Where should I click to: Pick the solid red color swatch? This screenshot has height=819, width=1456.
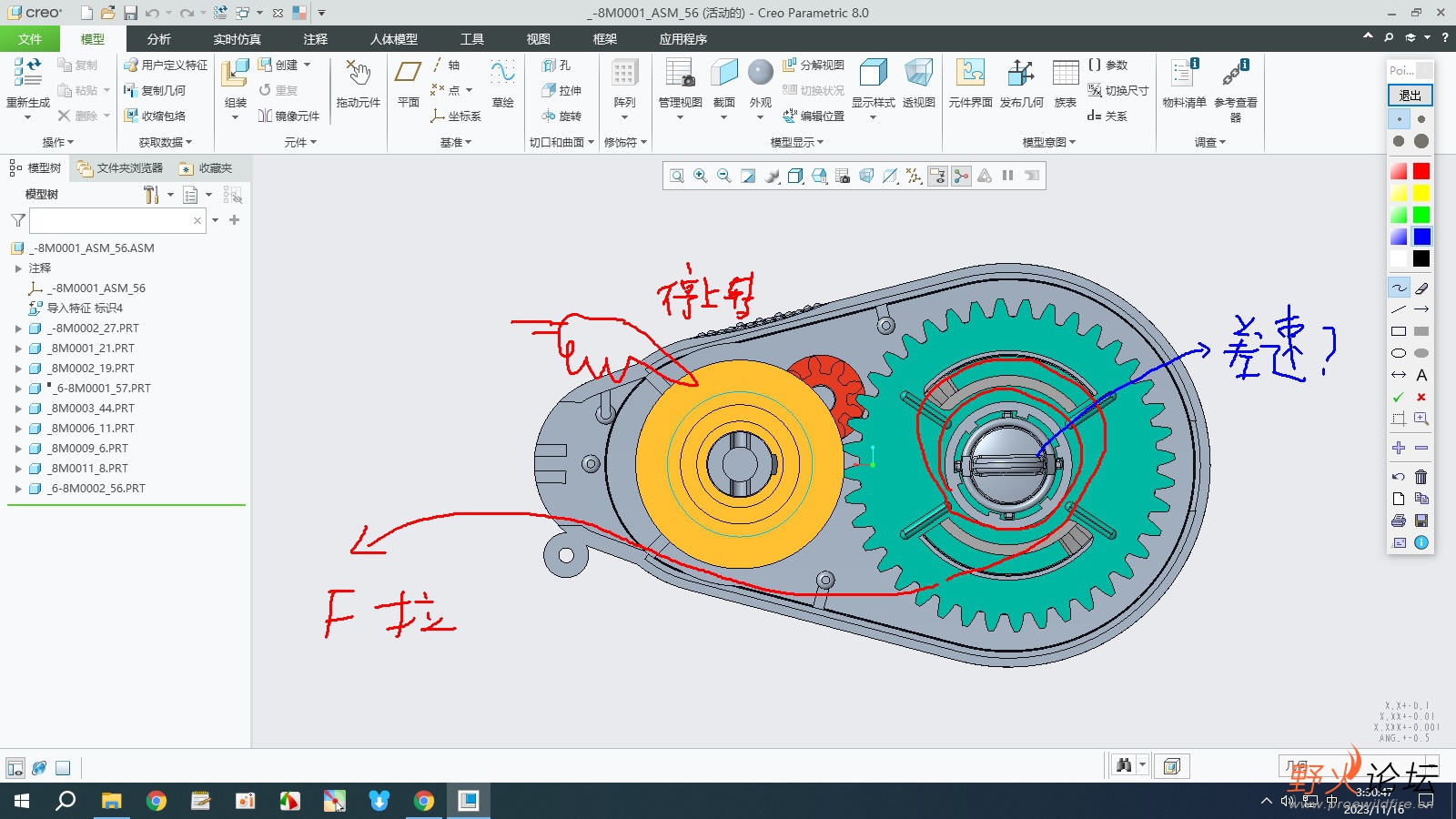[x=1421, y=171]
